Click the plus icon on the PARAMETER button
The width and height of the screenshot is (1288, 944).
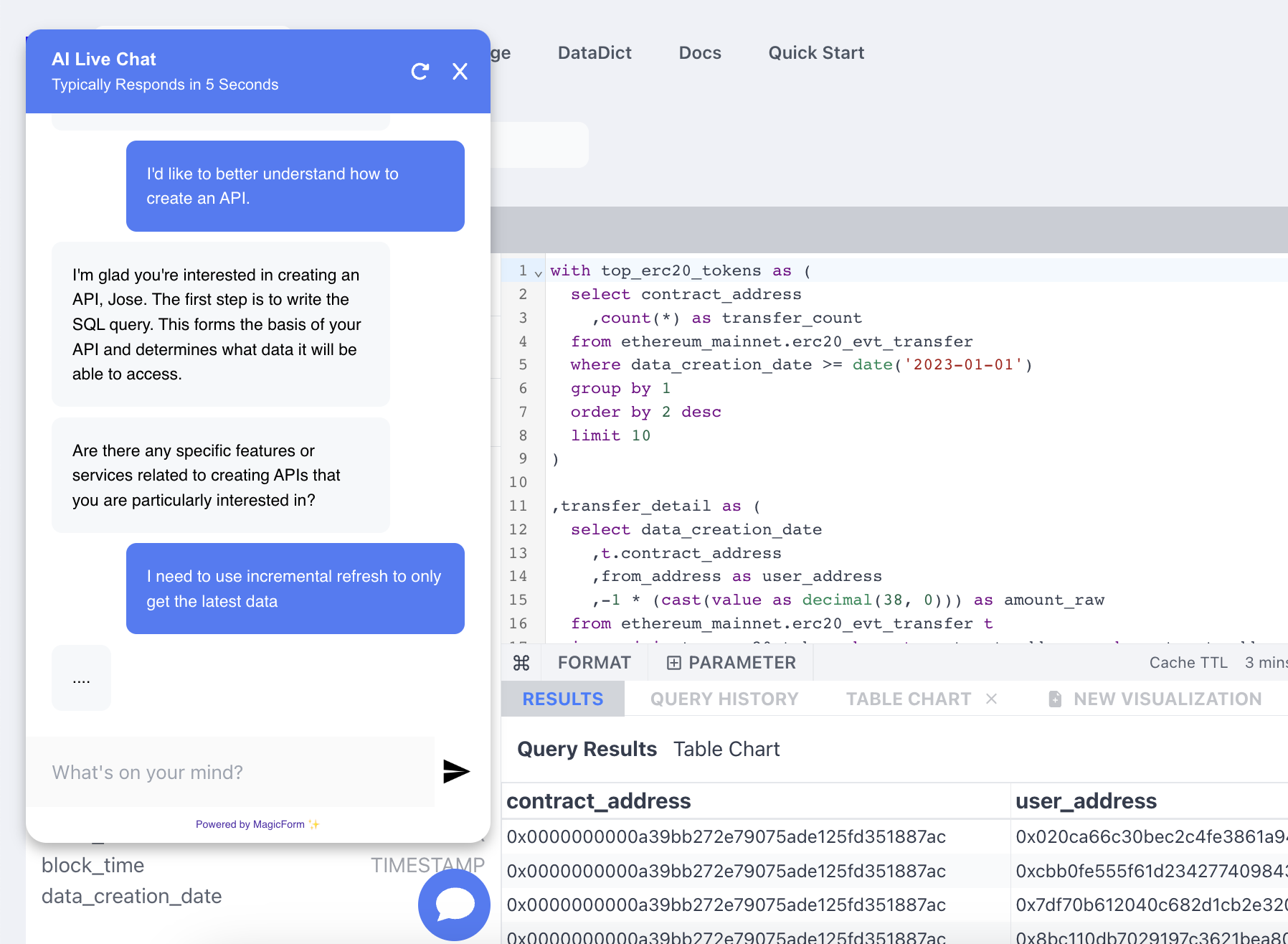674,663
